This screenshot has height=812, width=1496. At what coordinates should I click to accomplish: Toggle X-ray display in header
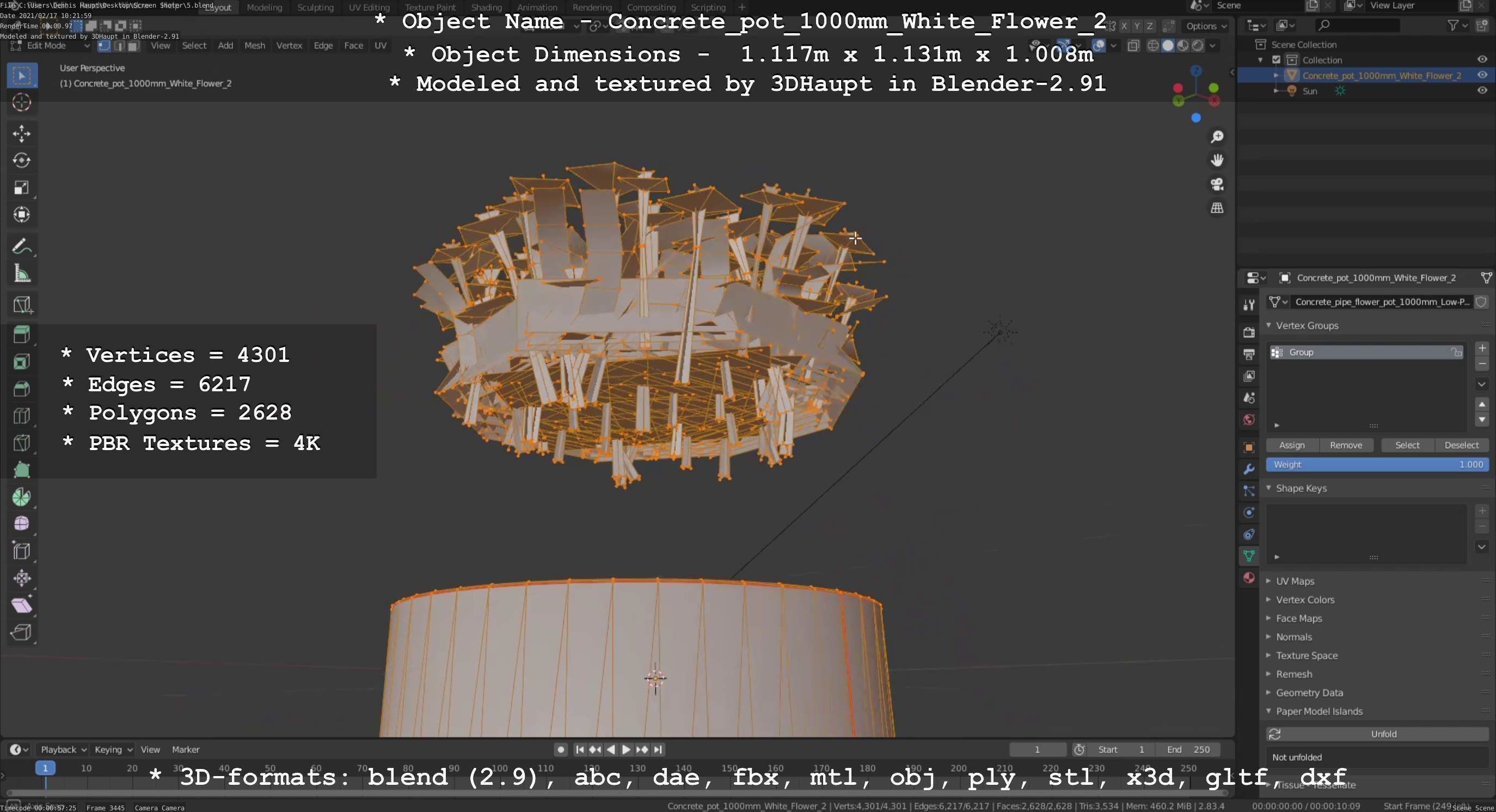tap(1133, 46)
